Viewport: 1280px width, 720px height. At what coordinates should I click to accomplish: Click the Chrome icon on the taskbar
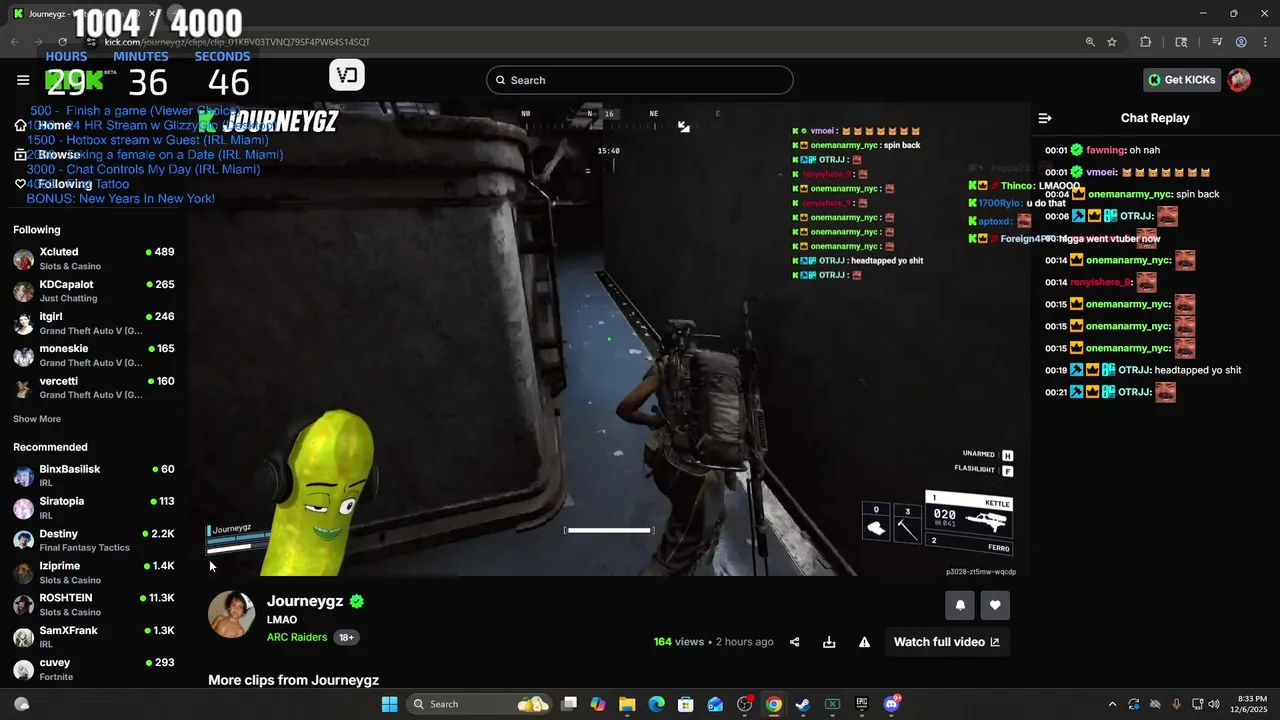pos(774,704)
